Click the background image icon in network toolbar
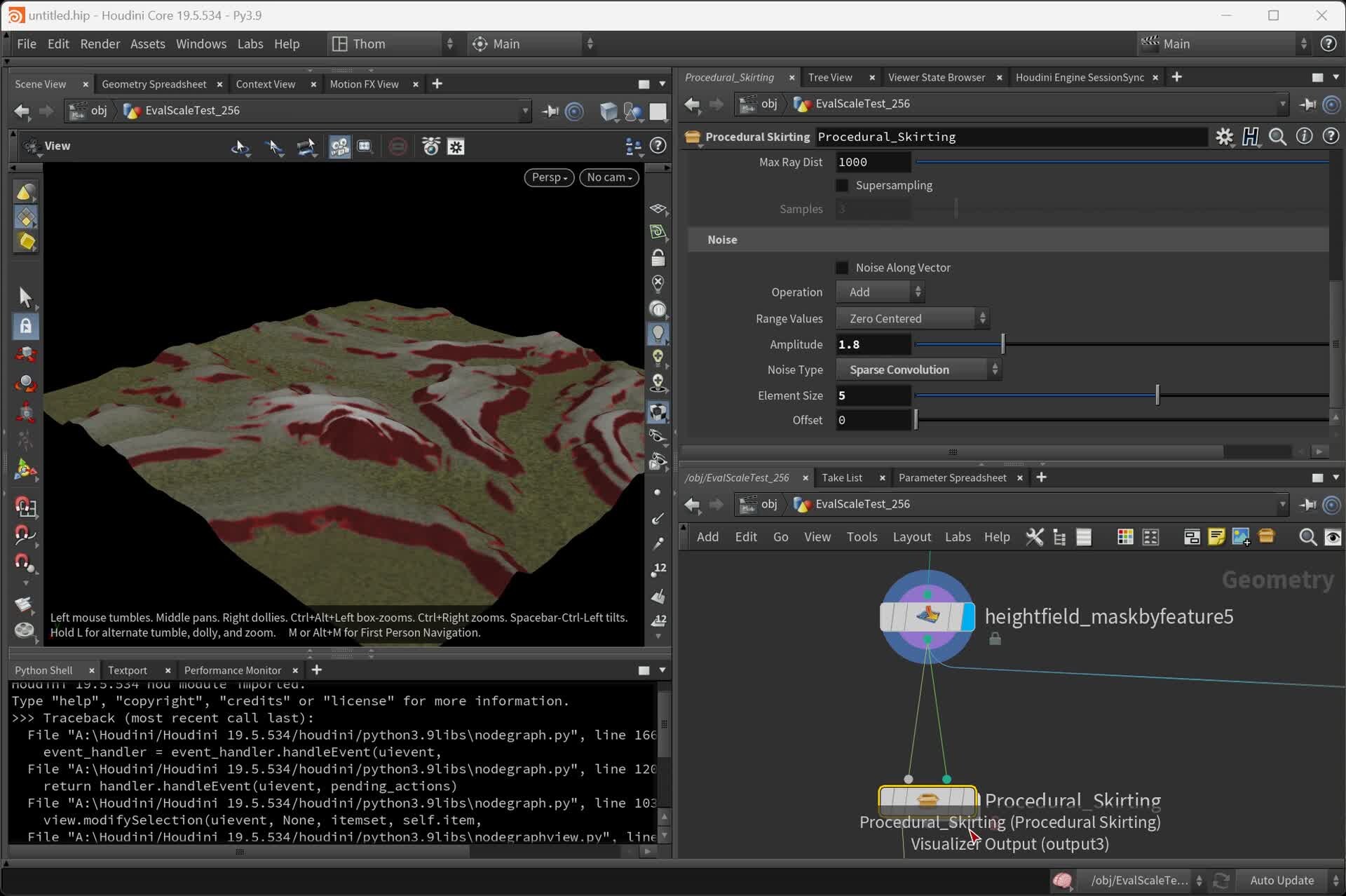This screenshot has height=896, width=1346. [x=1239, y=536]
